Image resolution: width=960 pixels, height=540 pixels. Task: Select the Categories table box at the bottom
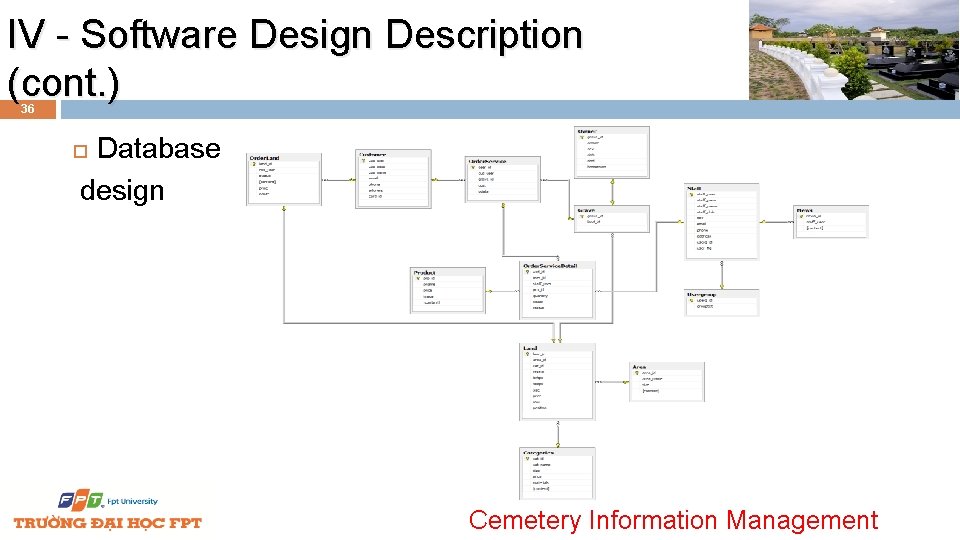[557, 473]
